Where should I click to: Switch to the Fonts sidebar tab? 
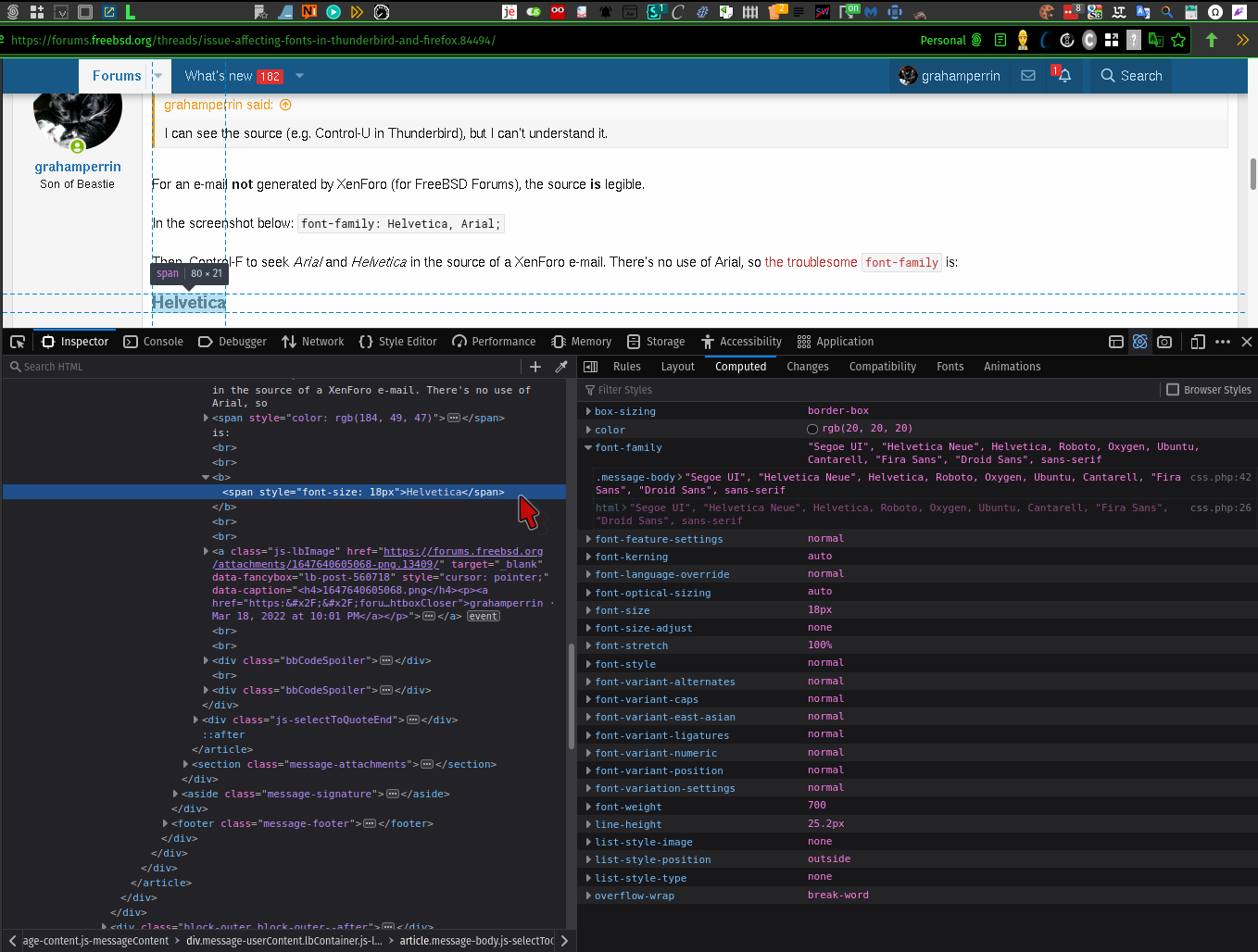[x=950, y=367]
